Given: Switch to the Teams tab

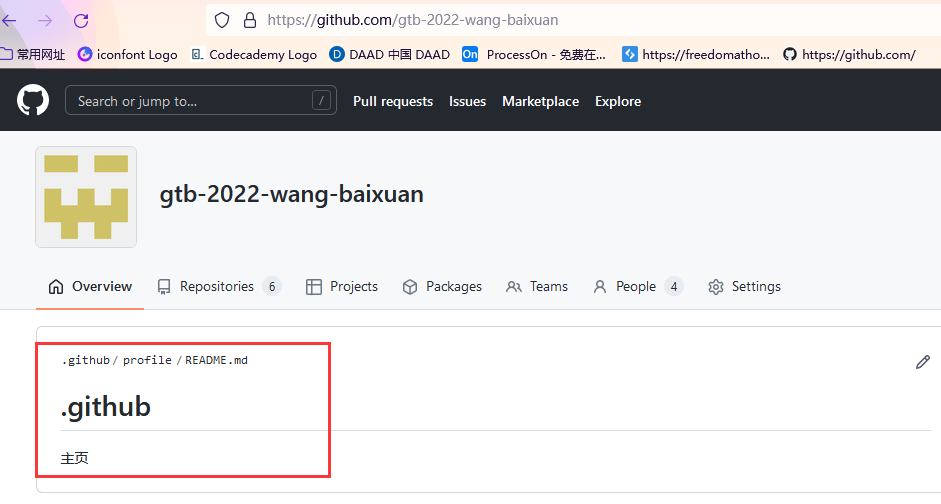Looking at the screenshot, I should click(537, 287).
